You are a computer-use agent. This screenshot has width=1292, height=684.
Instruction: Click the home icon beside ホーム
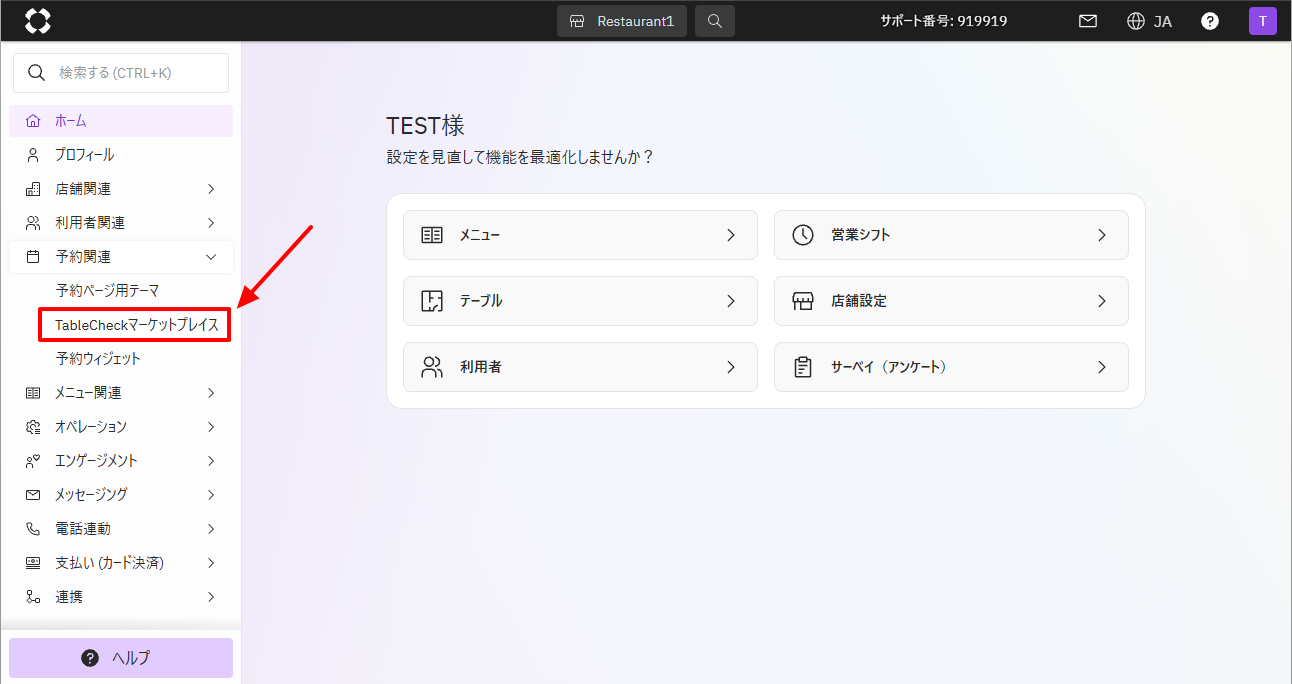pyautogui.click(x=33, y=121)
